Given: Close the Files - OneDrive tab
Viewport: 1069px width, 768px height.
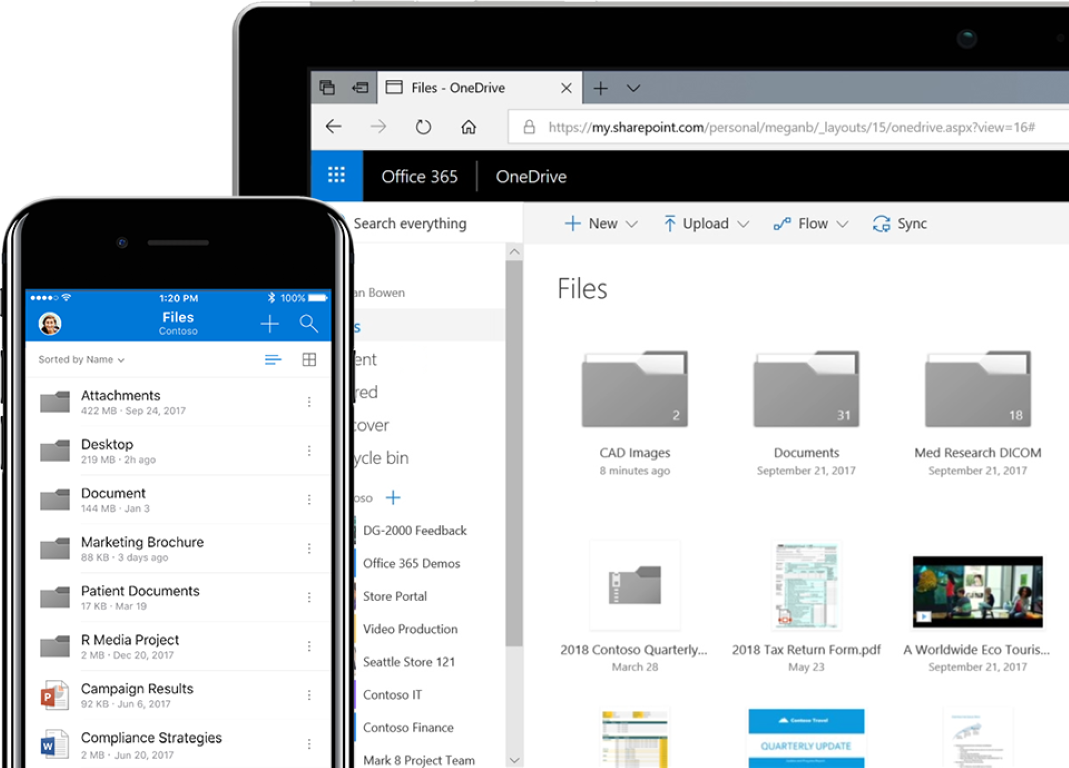Looking at the screenshot, I should coord(566,88).
